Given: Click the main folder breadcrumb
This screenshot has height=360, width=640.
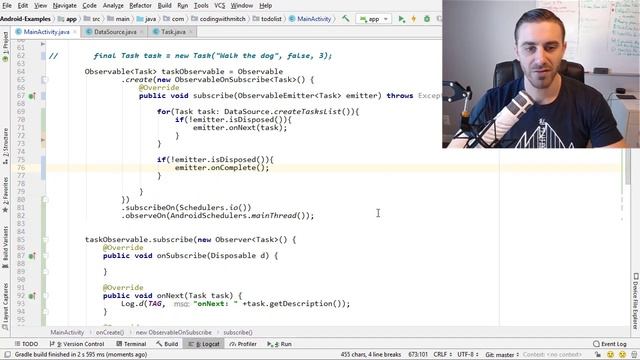Looking at the screenshot, I should 119,19.
